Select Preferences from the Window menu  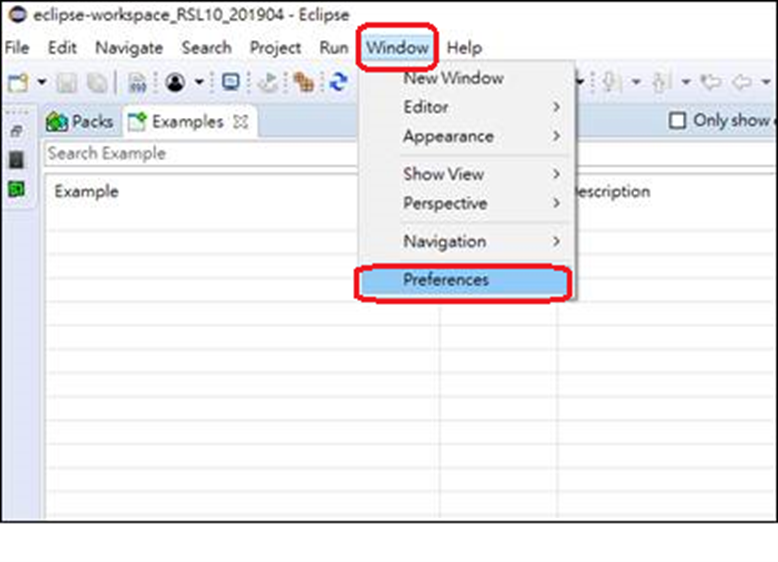[446, 280]
